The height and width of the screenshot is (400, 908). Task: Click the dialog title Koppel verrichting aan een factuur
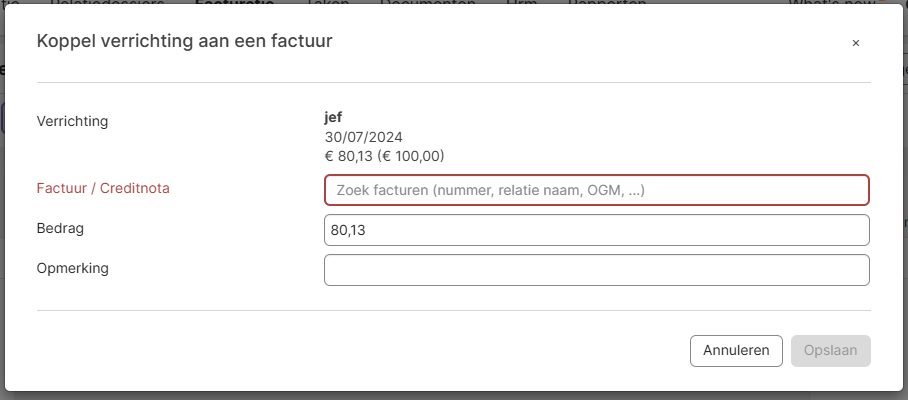184,41
